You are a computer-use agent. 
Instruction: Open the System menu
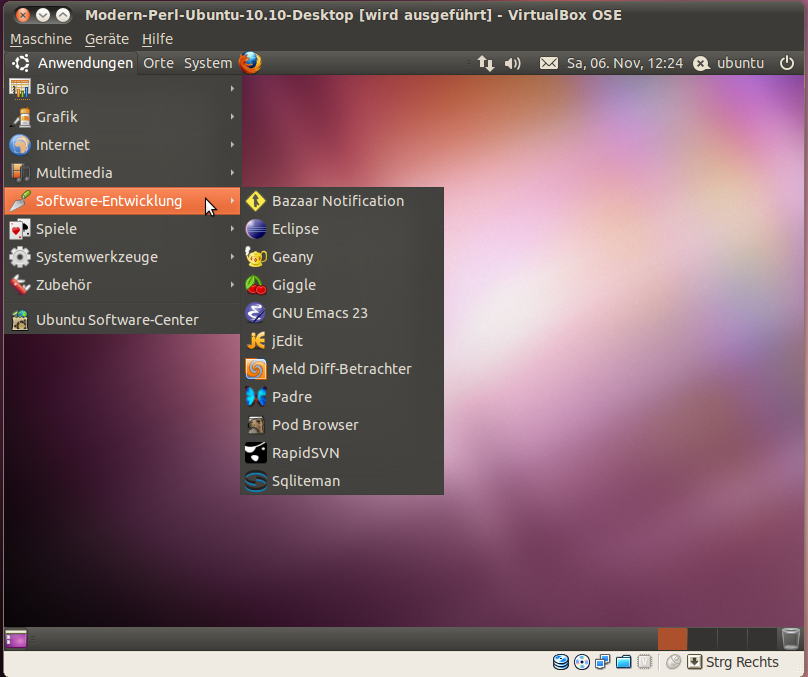pos(208,63)
